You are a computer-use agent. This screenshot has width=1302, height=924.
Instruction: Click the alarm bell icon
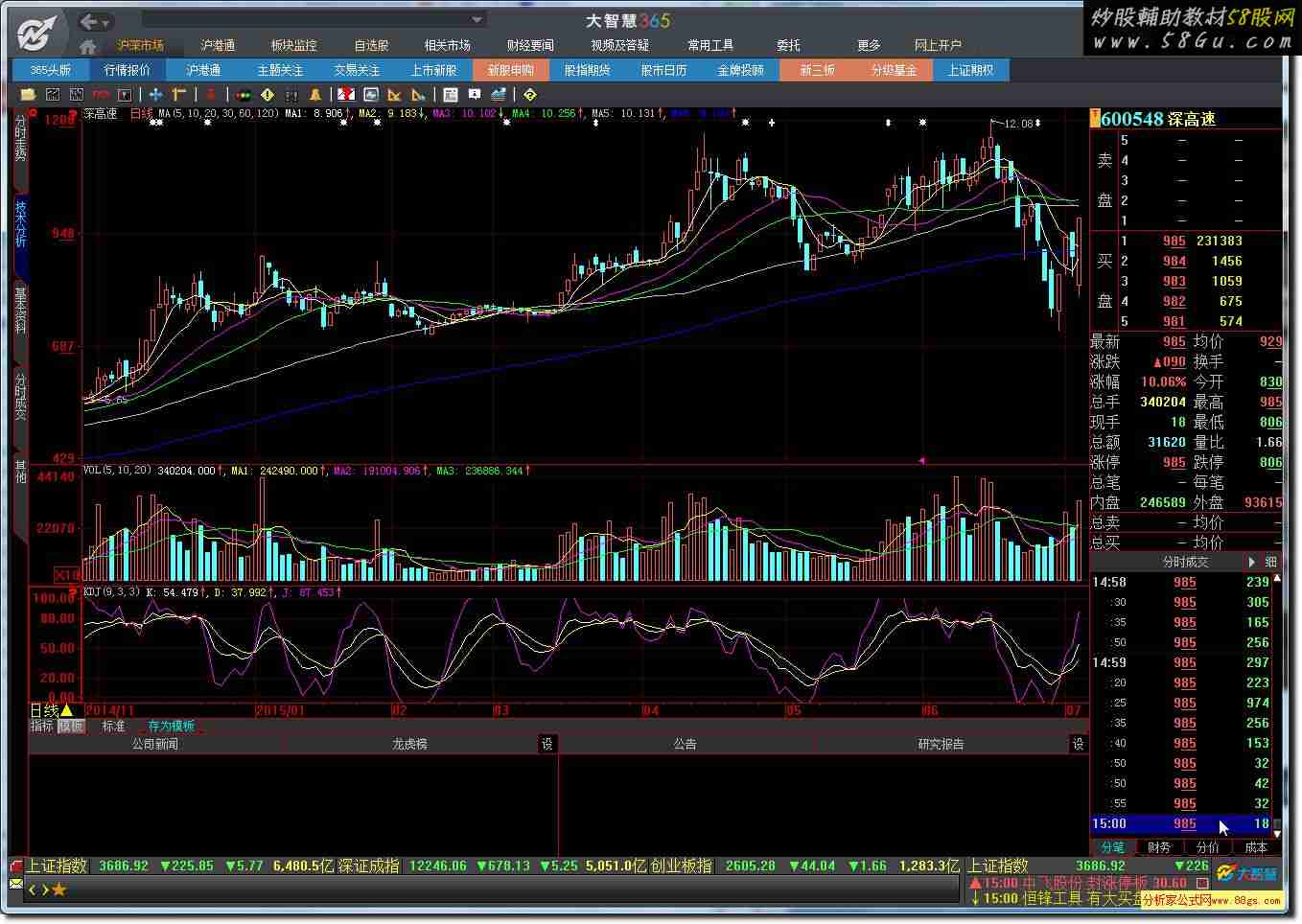point(315,95)
